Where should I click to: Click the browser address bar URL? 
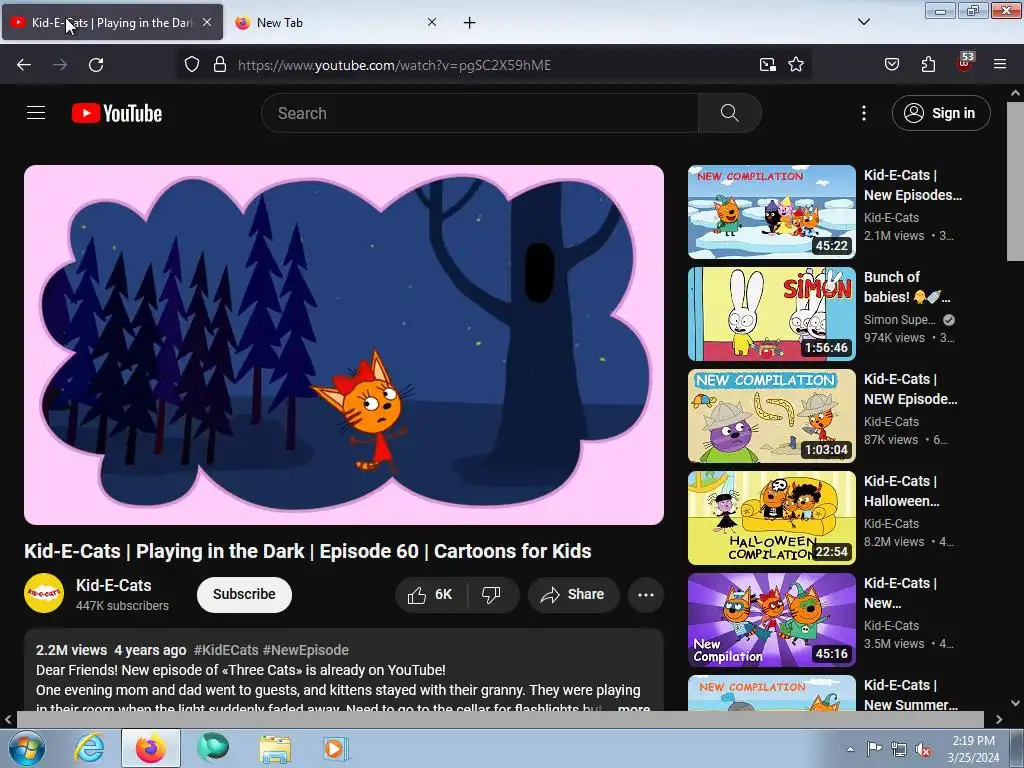point(394,65)
